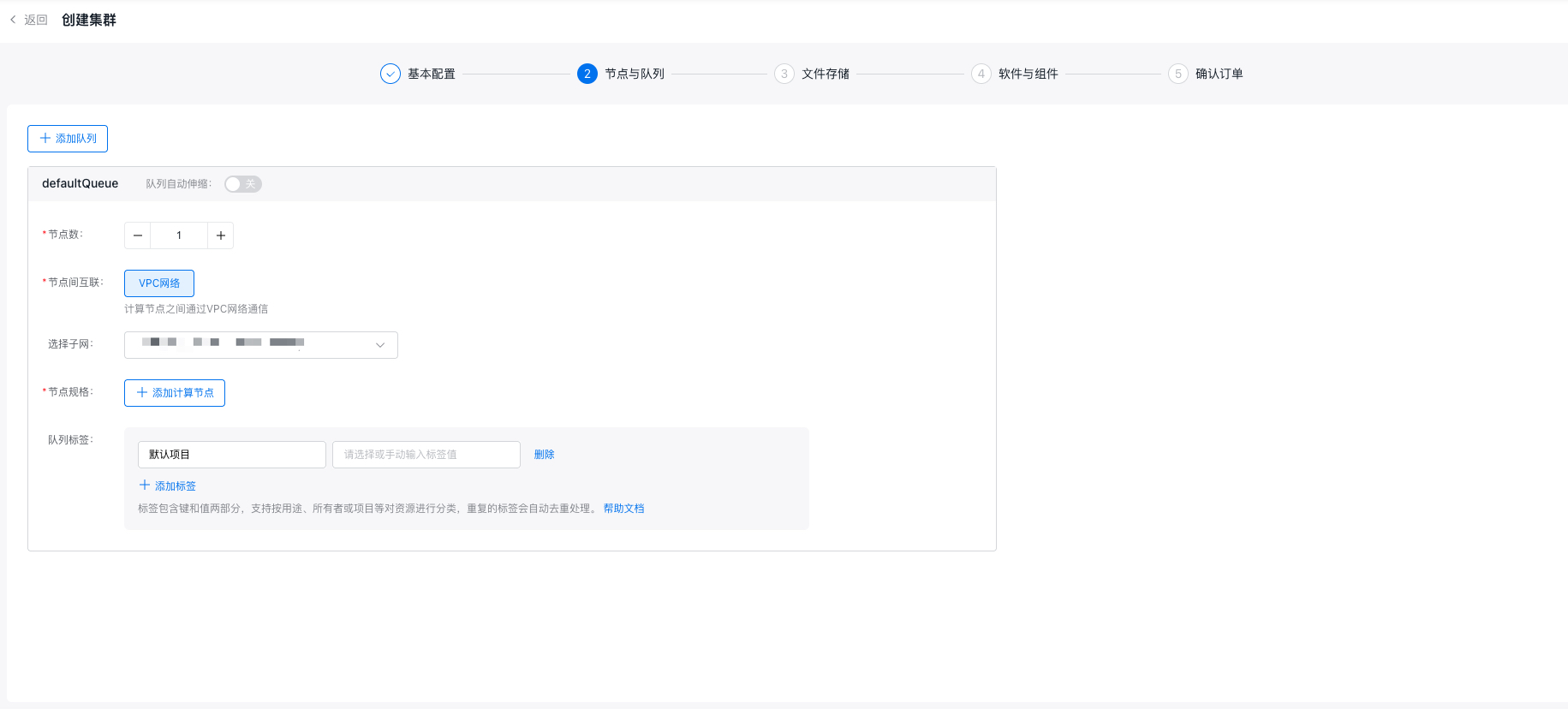Click the 队列标签 label
1568x709 pixels.
[70, 440]
